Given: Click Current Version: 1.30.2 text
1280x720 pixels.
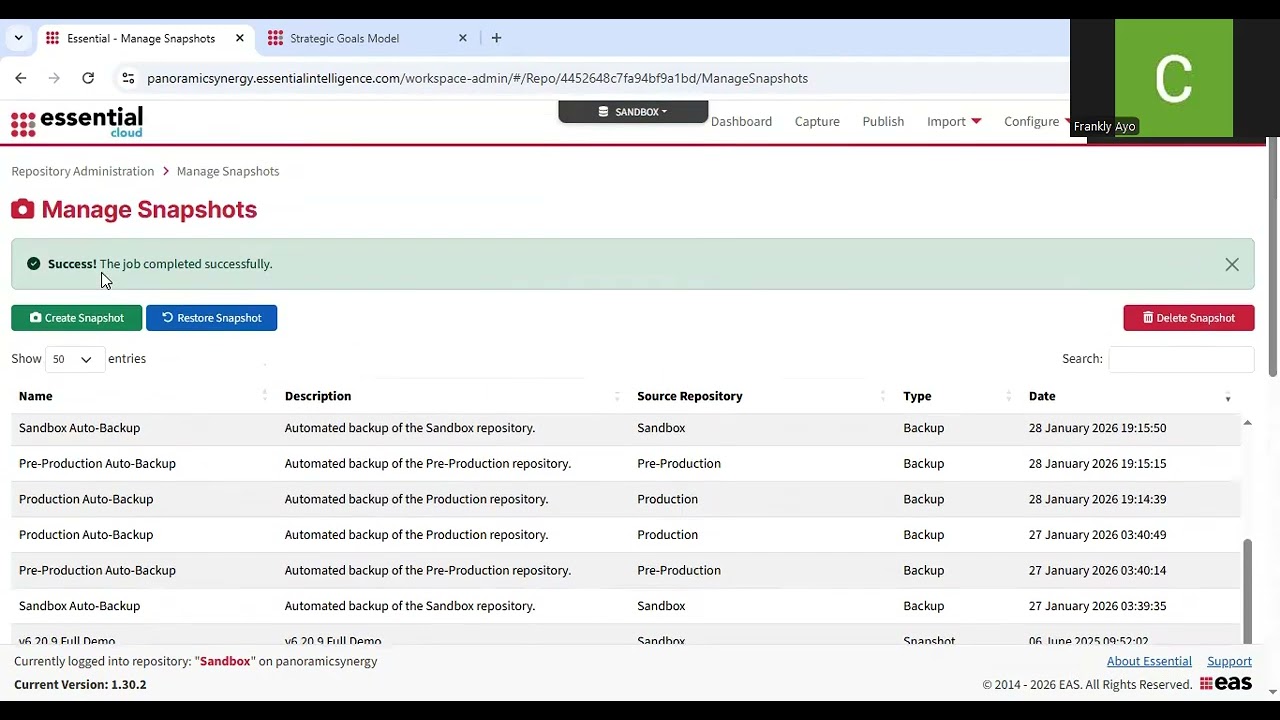Looking at the screenshot, I should tap(80, 684).
